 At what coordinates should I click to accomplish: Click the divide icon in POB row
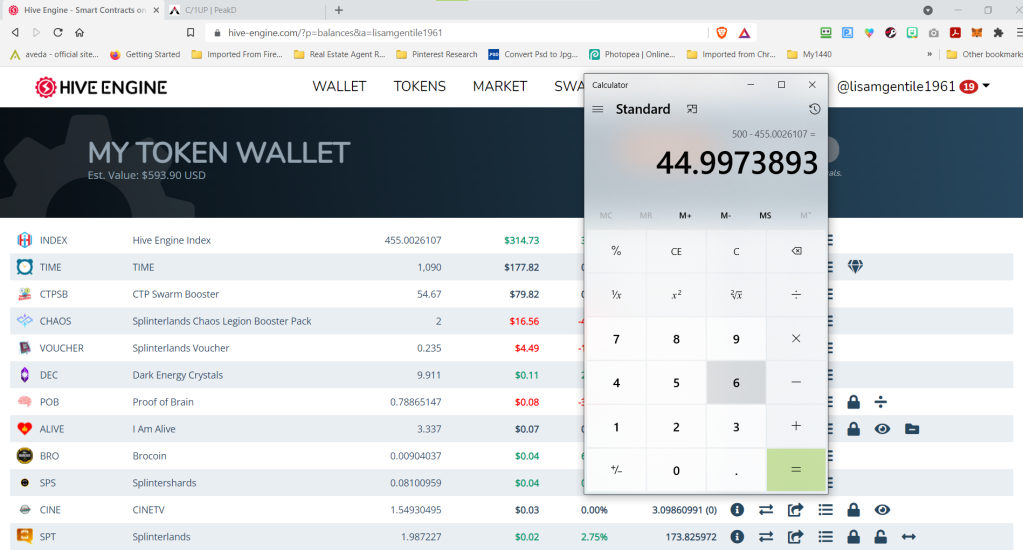(x=881, y=402)
